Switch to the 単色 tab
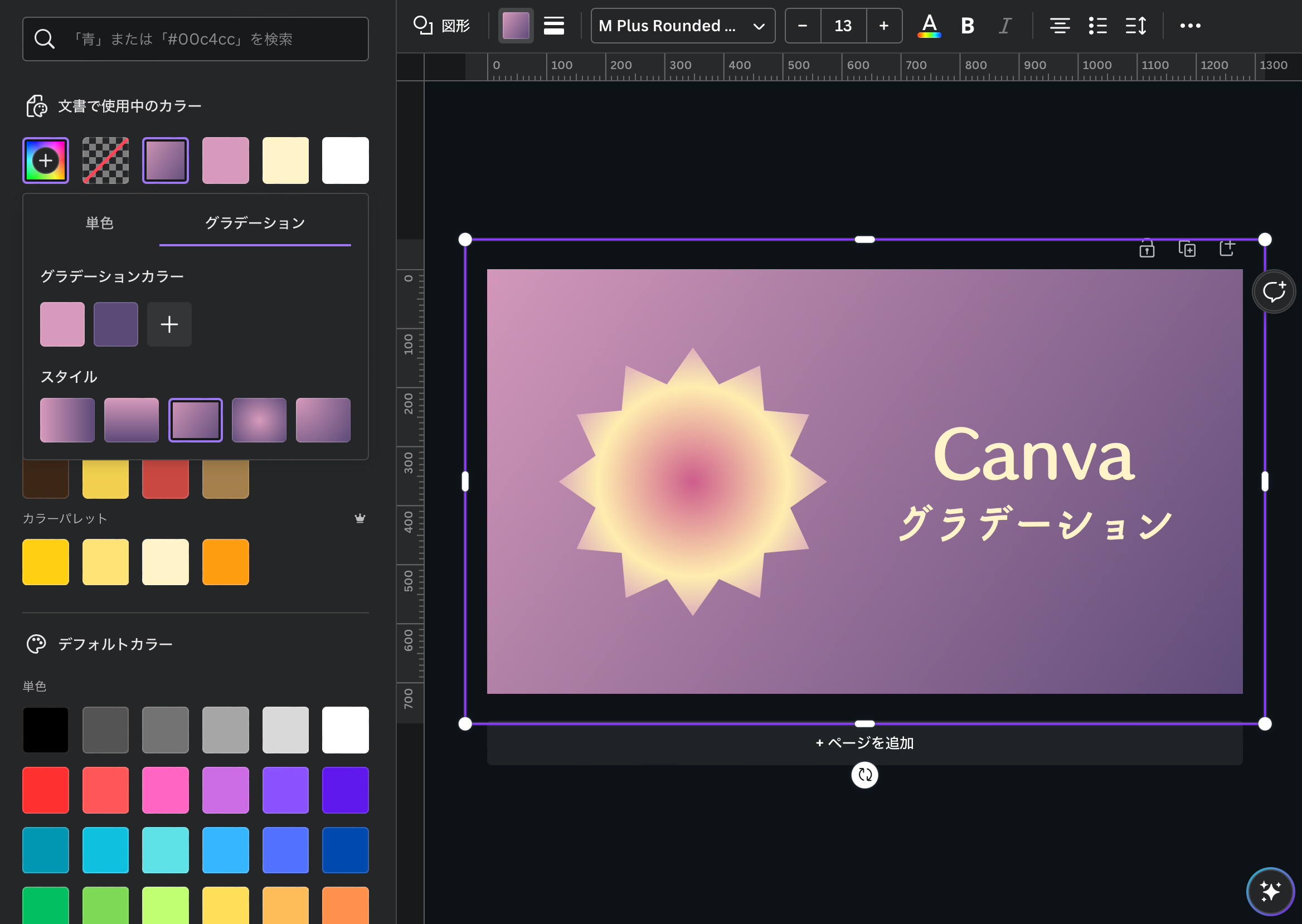The width and height of the screenshot is (1302, 924). [x=100, y=222]
